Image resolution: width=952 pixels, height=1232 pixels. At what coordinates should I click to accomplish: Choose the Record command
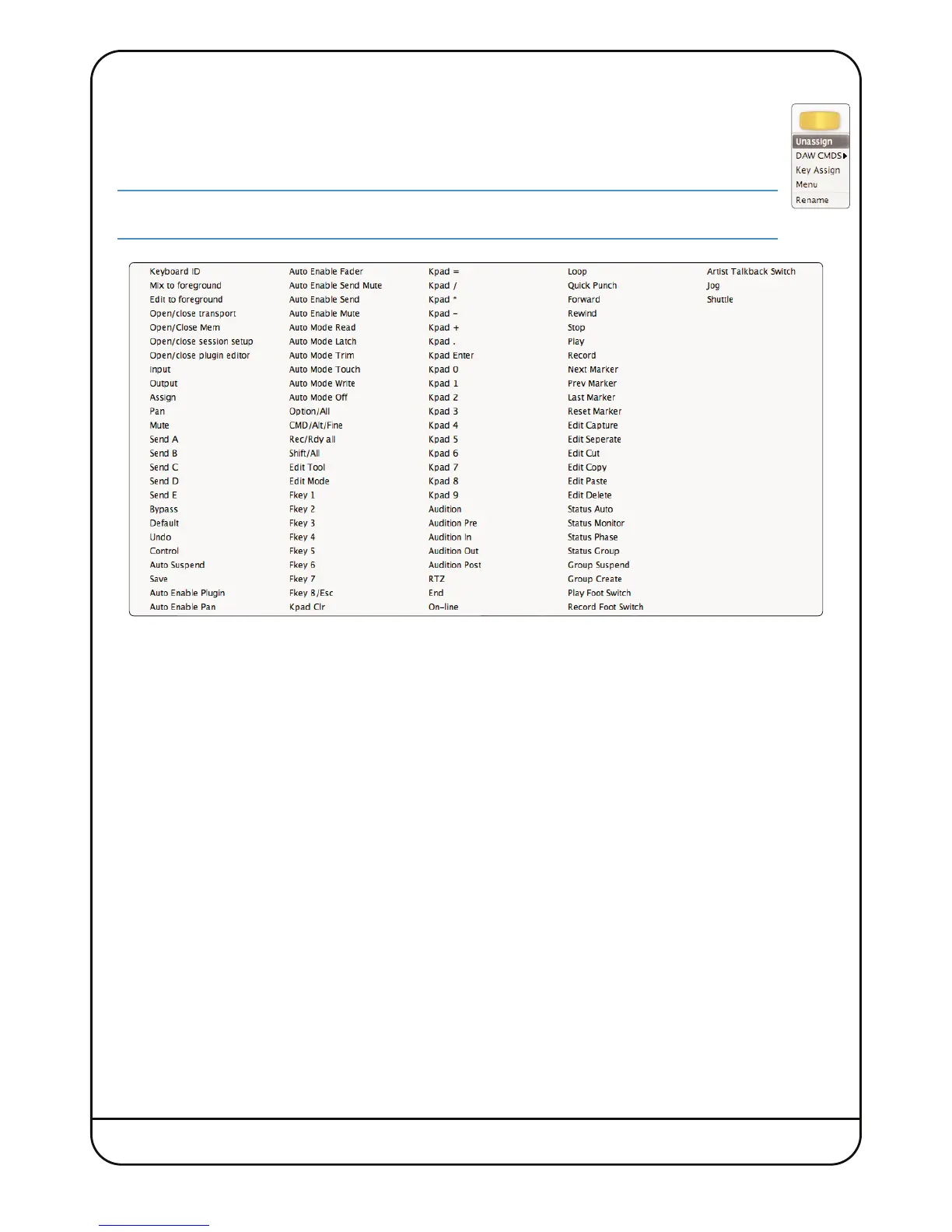tap(582, 355)
